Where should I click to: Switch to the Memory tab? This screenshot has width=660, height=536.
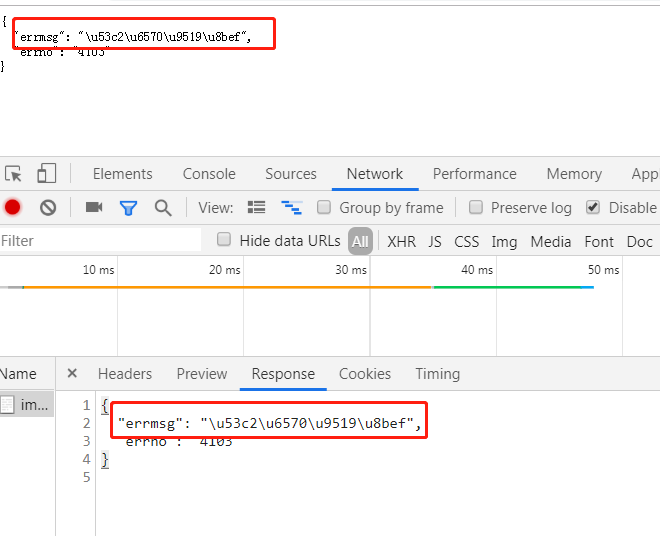pos(574,174)
